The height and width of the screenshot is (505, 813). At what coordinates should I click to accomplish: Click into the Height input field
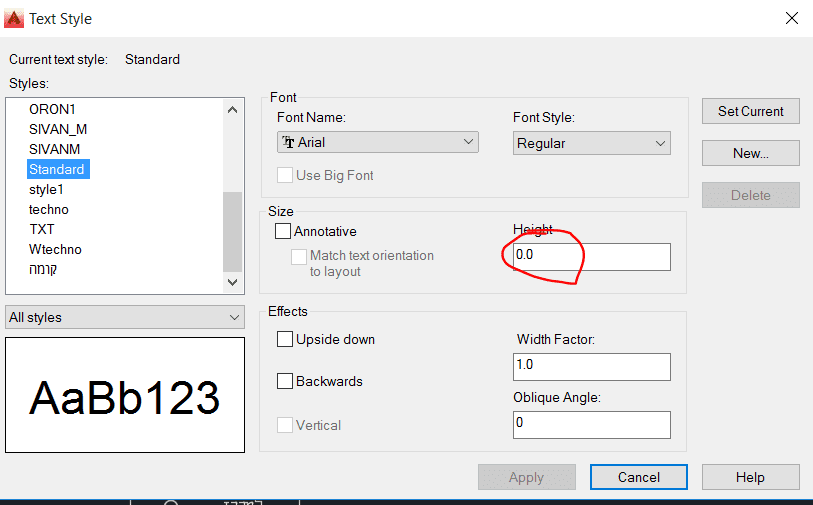(x=590, y=257)
